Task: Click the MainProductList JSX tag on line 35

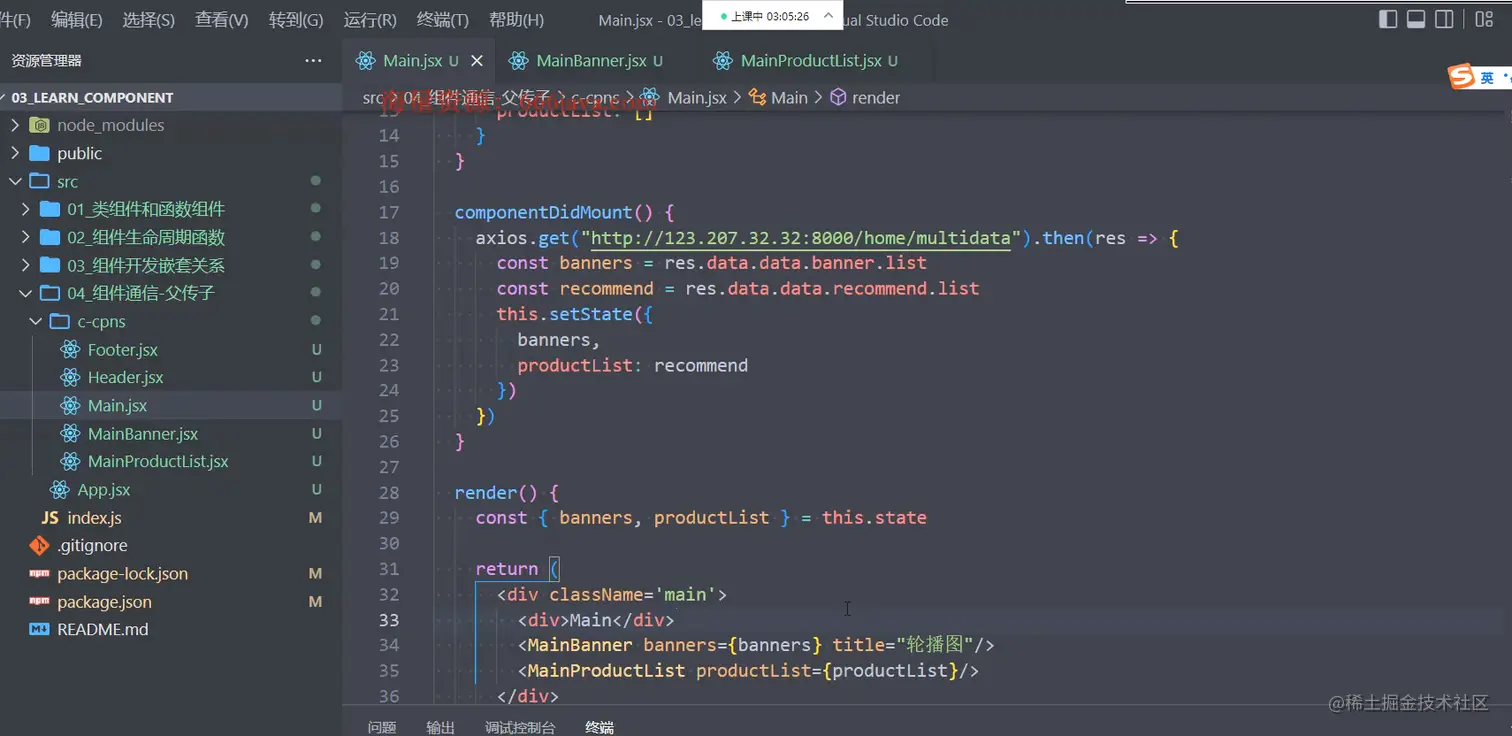Action: tap(606, 671)
